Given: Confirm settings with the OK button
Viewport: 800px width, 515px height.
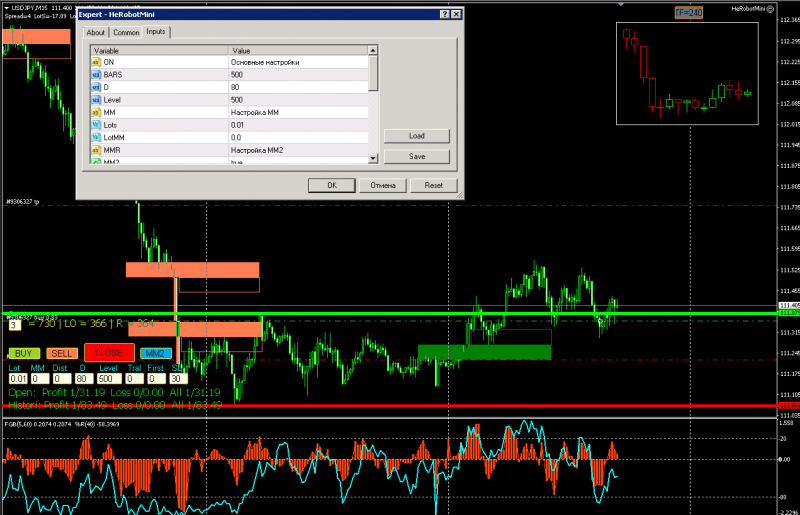Looking at the screenshot, I should pos(332,185).
